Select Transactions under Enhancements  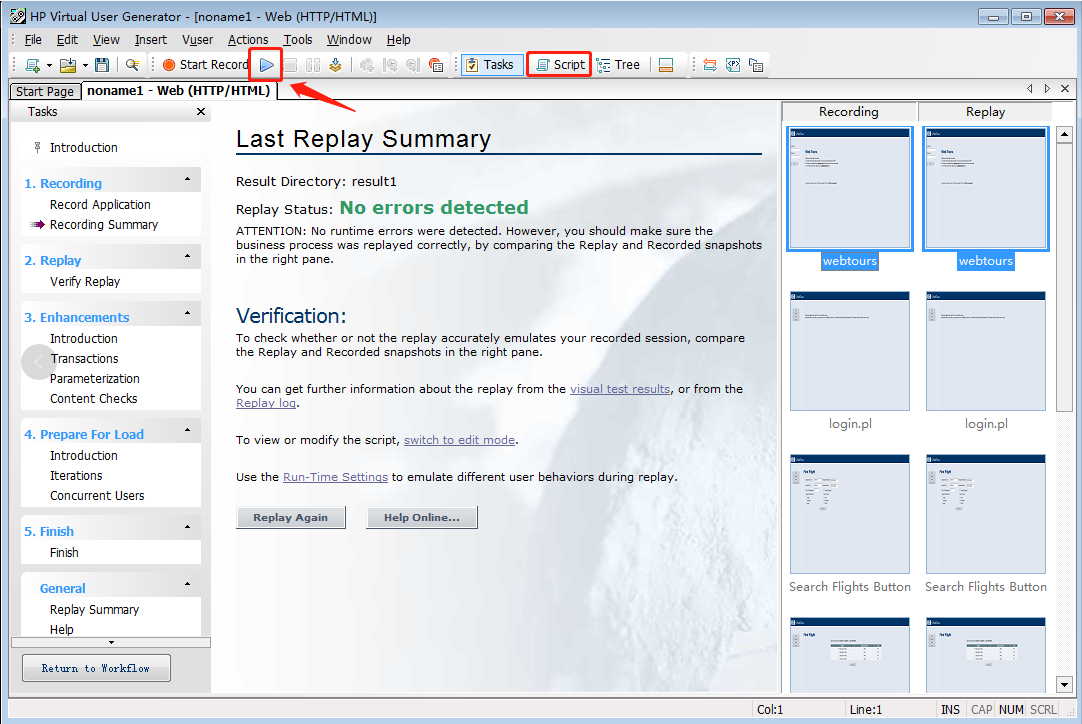tap(84, 359)
